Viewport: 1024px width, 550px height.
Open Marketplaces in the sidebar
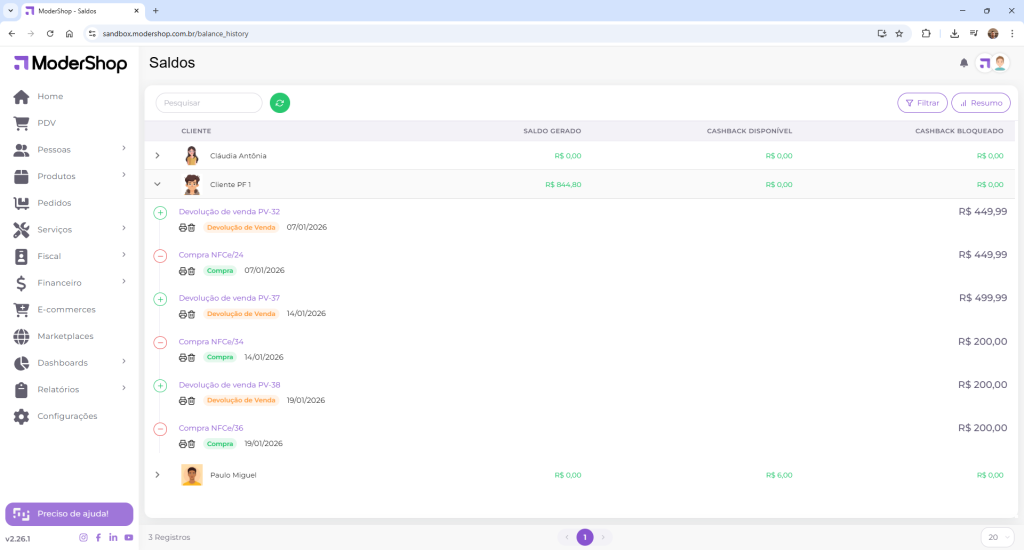(x=65, y=336)
